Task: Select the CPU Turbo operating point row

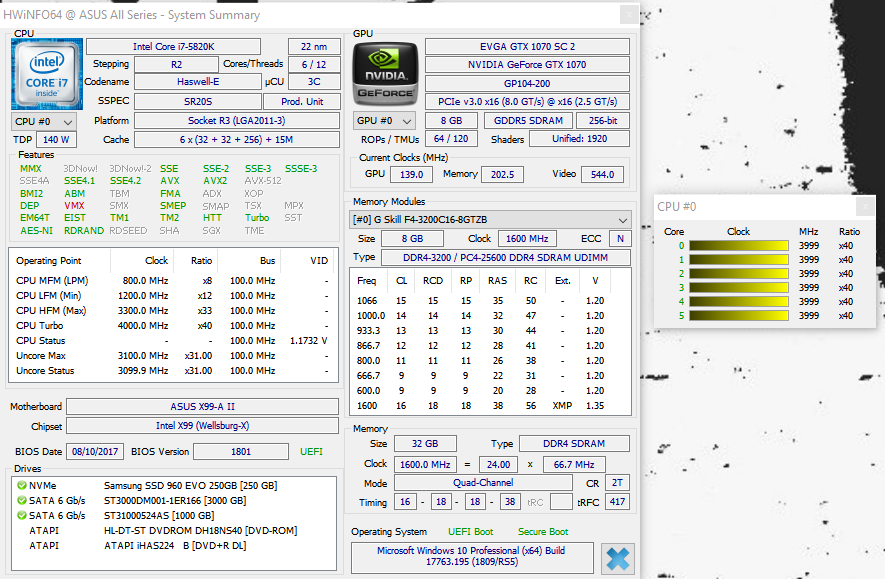Action: coord(172,326)
